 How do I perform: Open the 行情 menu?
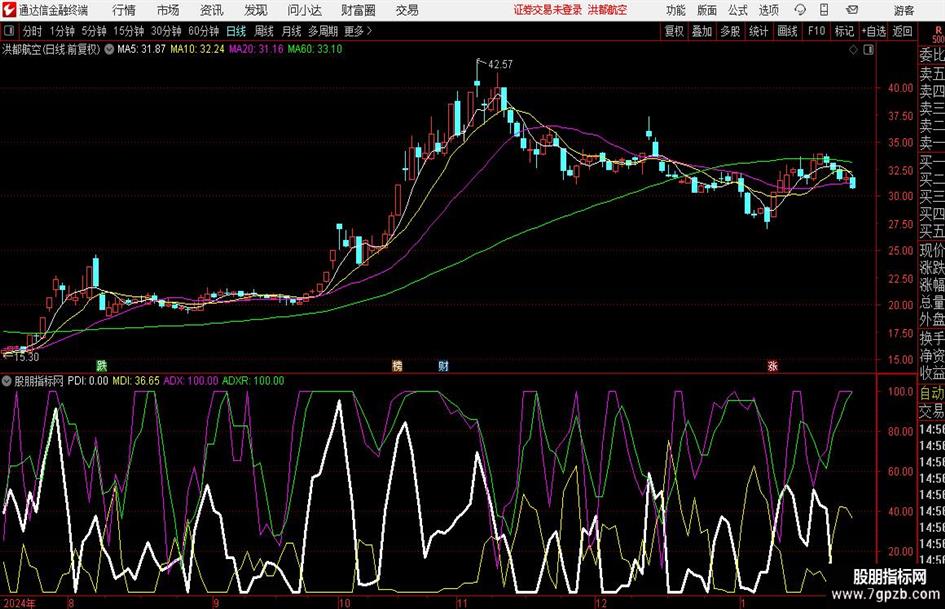tap(124, 10)
